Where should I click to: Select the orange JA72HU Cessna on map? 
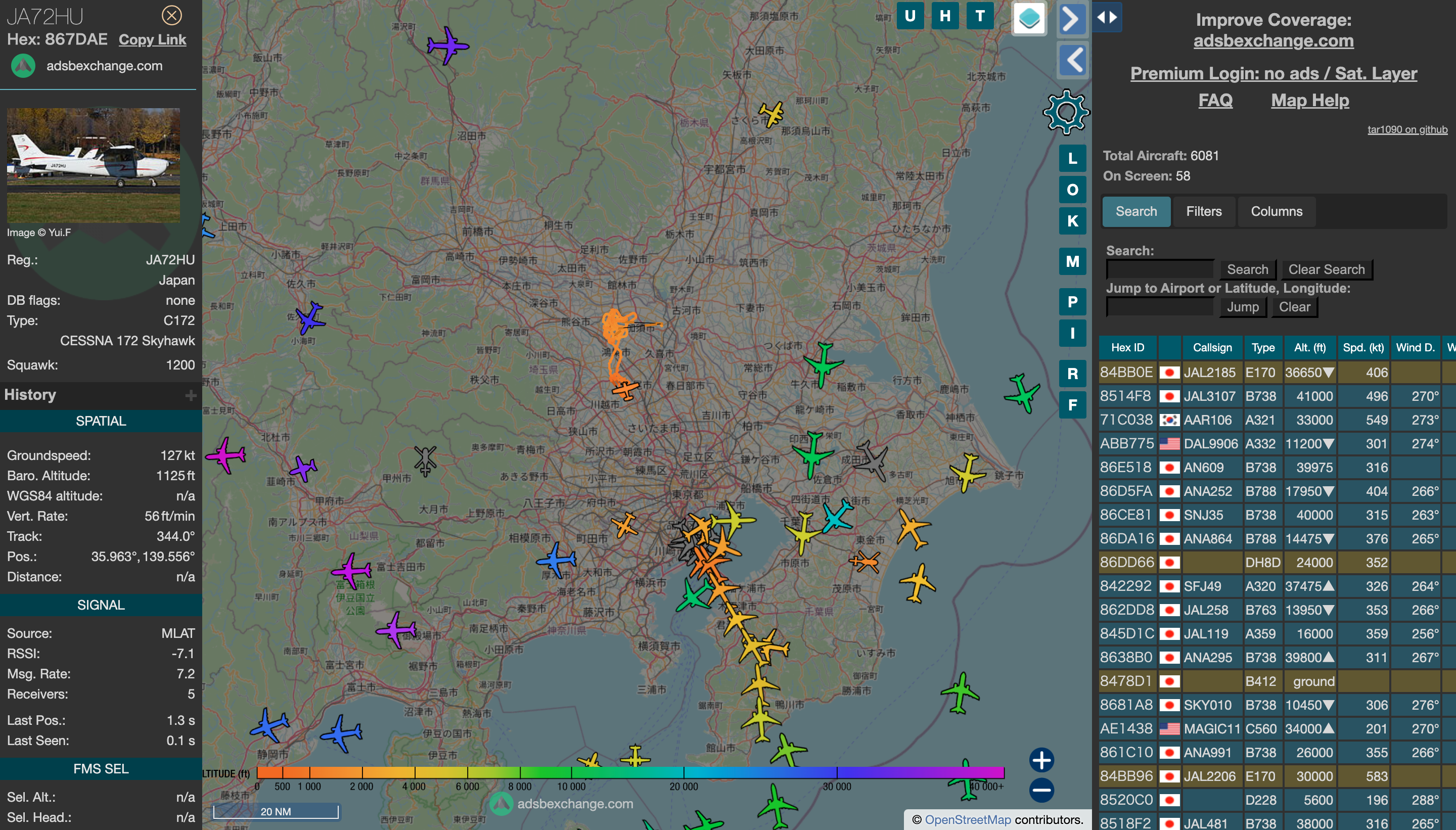pyautogui.click(x=626, y=390)
